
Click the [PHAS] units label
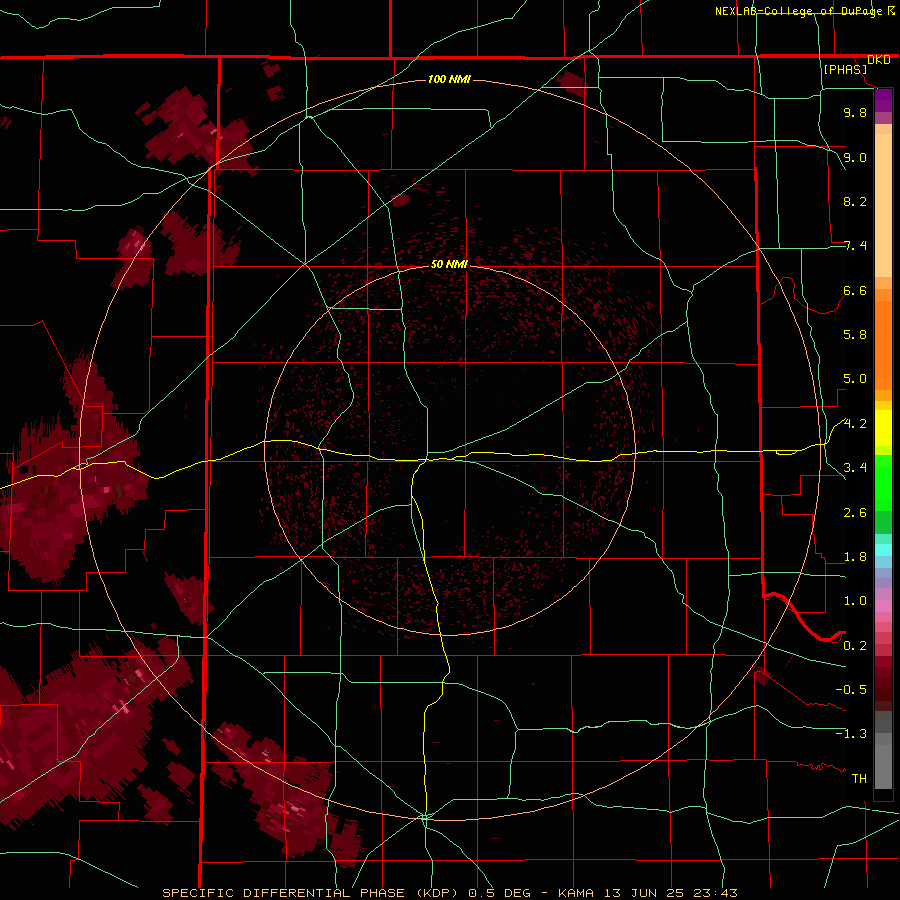coord(845,69)
